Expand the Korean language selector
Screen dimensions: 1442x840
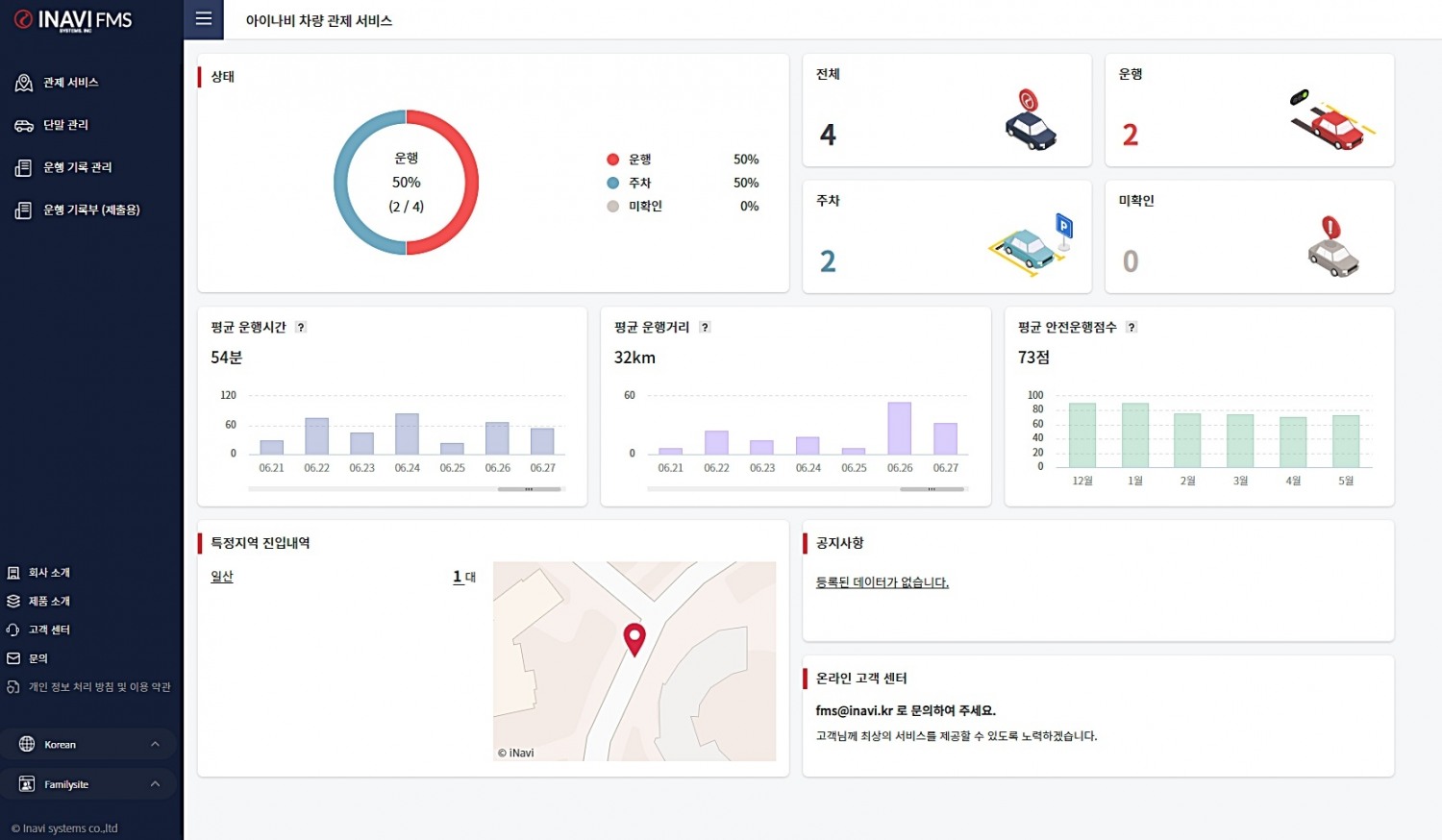click(x=88, y=744)
